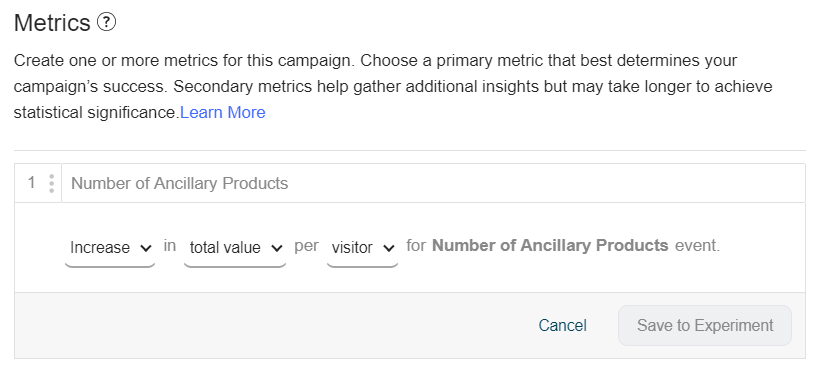The height and width of the screenshot is (367, 819).
Task: Expand the total value measurement dropdown
Action: 235,247
